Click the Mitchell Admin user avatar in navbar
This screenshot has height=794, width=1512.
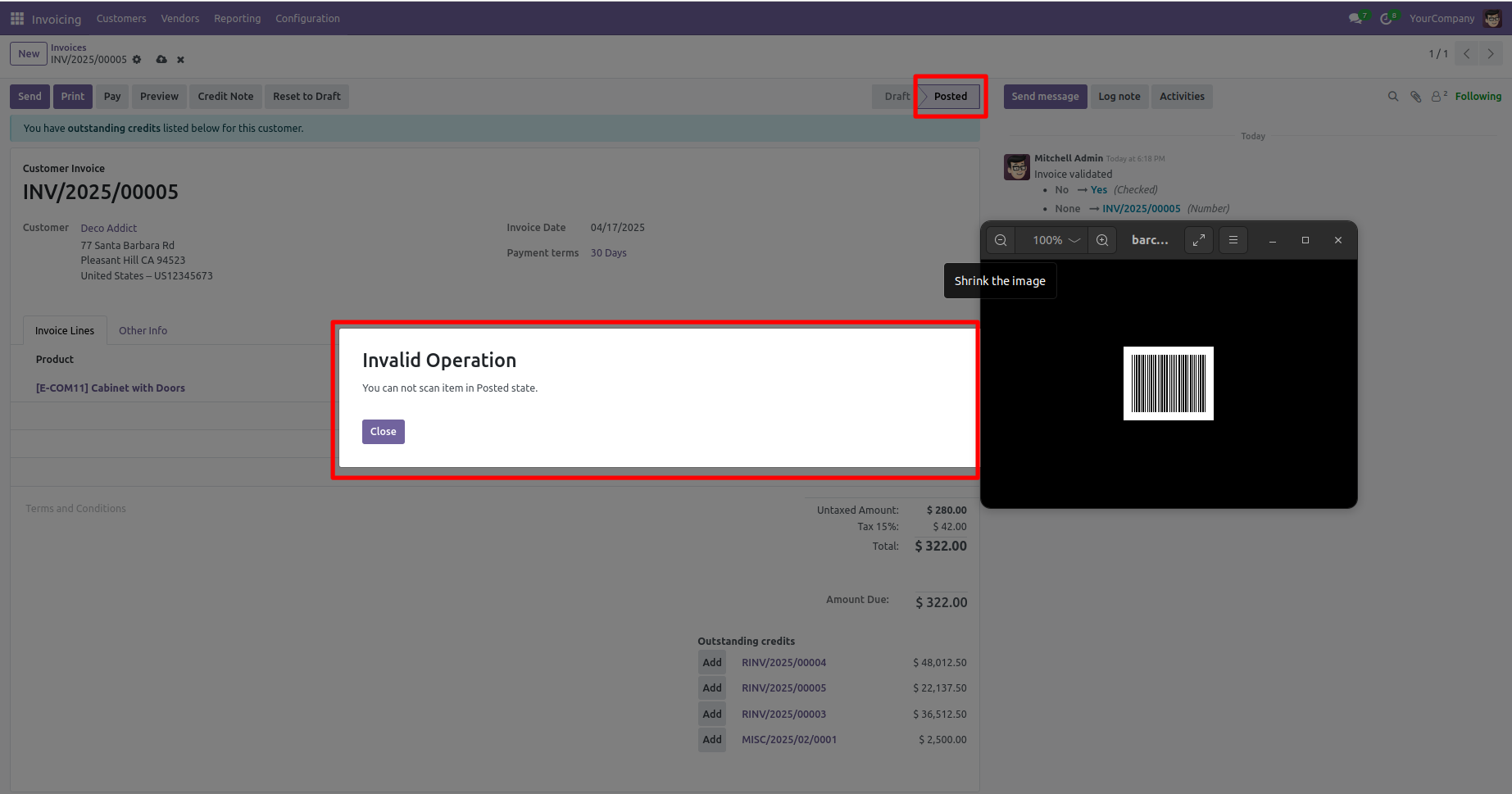1492,18
